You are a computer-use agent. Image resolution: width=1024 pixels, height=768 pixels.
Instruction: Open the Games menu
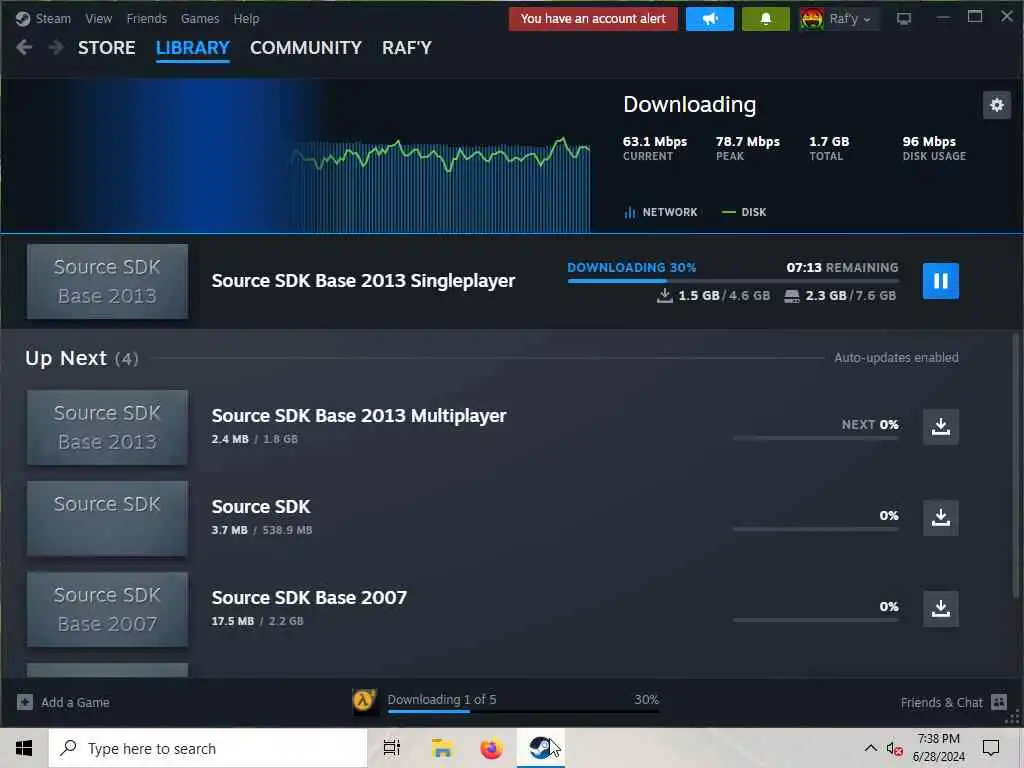pyautogui.click(x=200, y=19)
